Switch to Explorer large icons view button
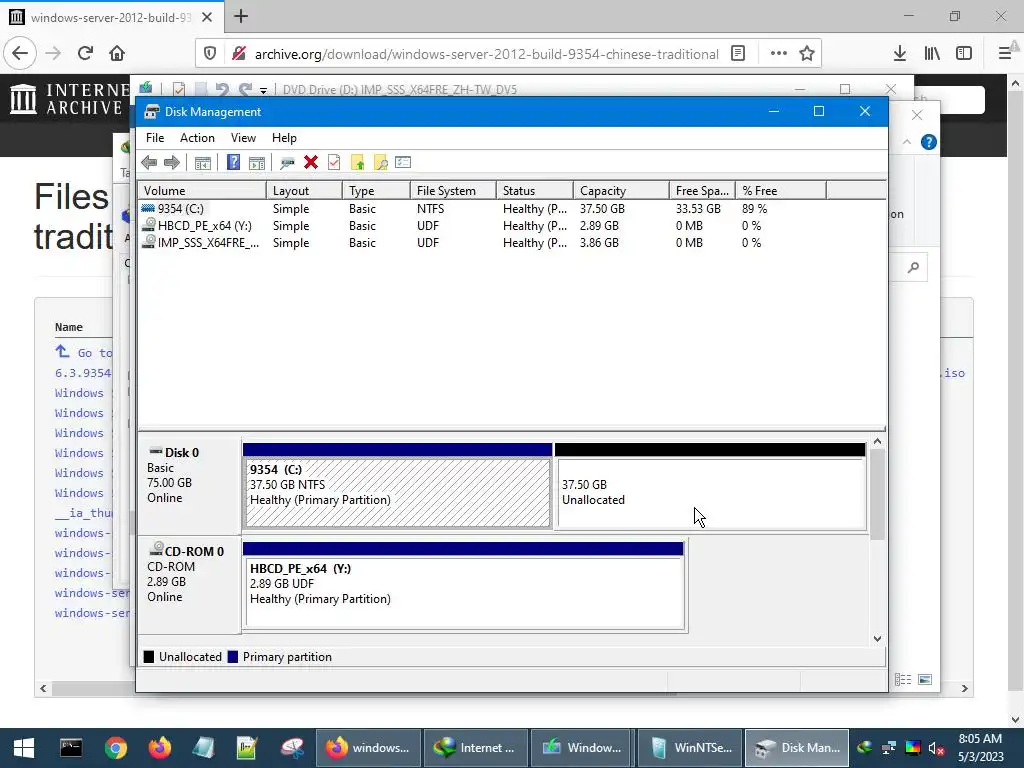The image size is (1024, 768). tap(925, 680)
